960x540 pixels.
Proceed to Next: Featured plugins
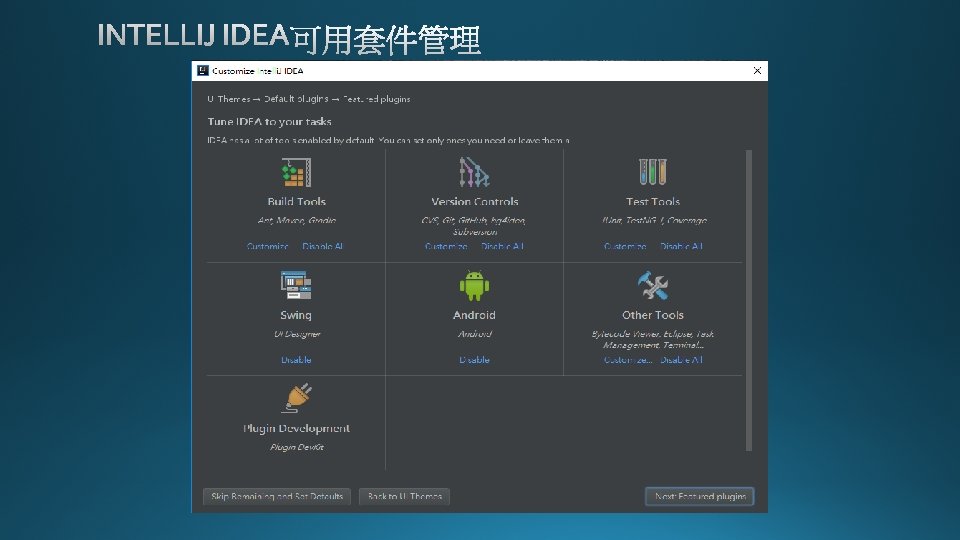[x=700, y=497]
